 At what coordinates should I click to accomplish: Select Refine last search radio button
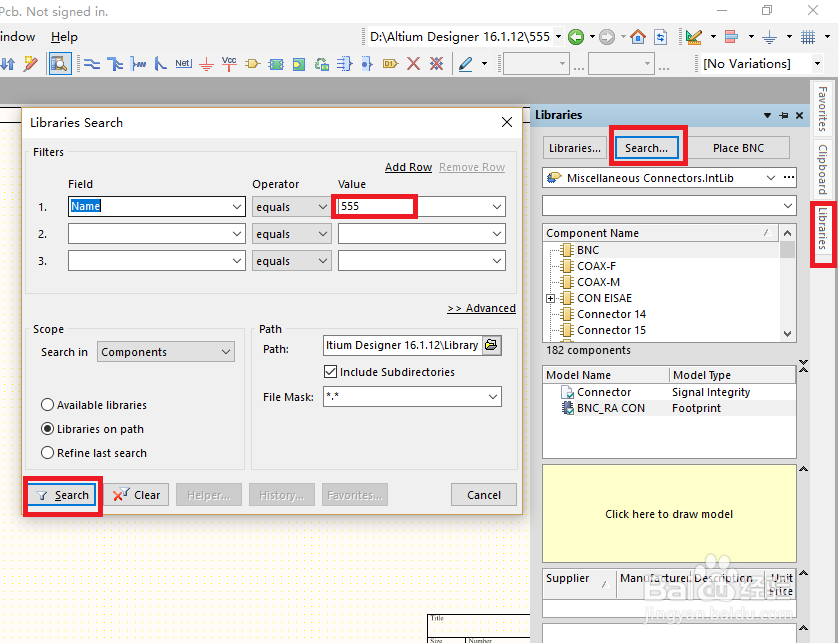[x=48, y=453]
